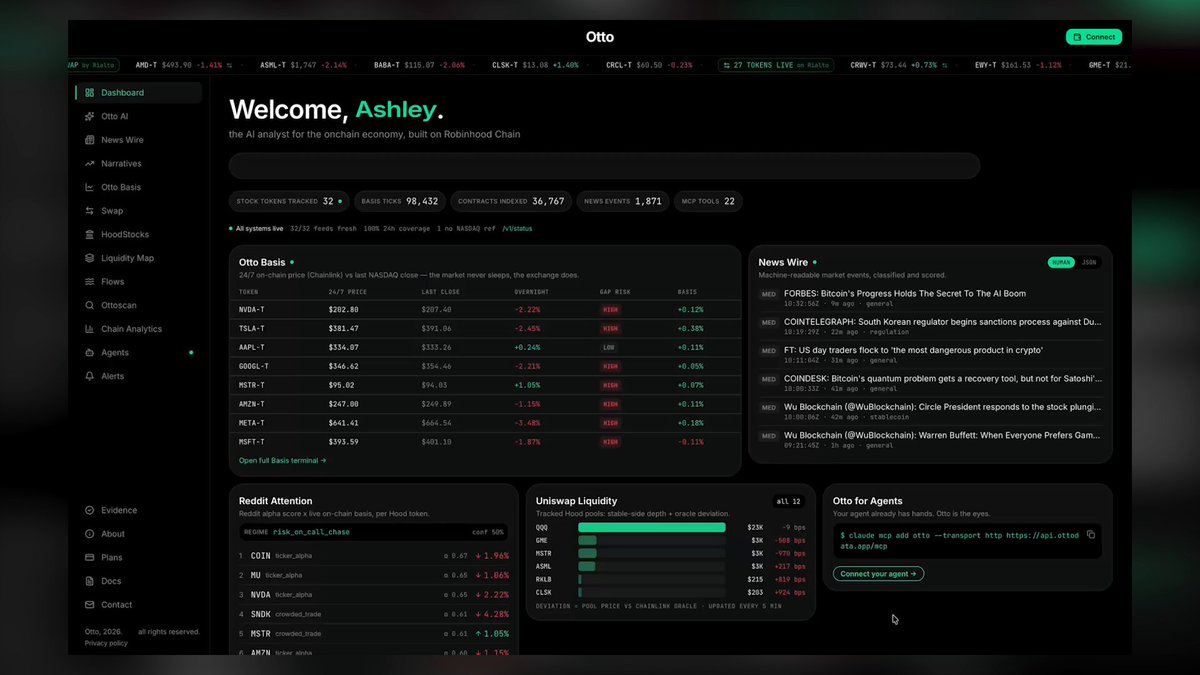The image size is (1200, 675).
Task: Click the Otto AI sparkle icon in sidebar
Action: coord(90,116)
